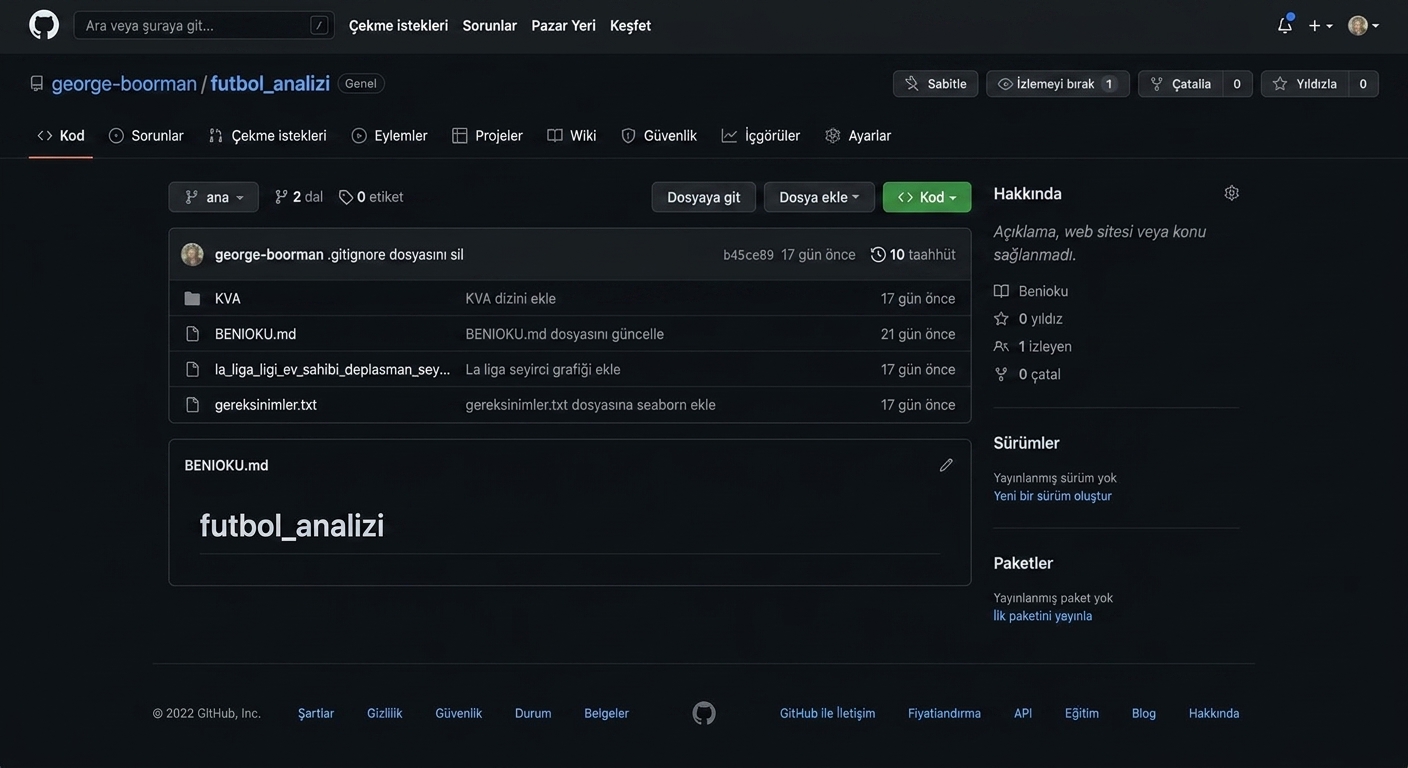Open the 'KVA dizini ekle' commit message
The width and height of the screenshot is (1408, 768).
point(511,298)
